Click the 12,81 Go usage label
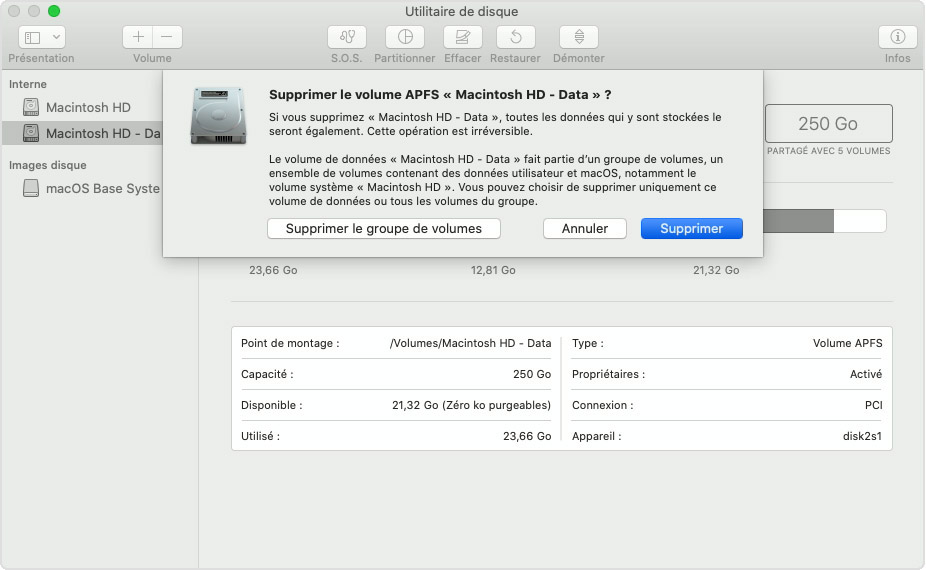This screenshot has width=926, height=570. (493, 270)
